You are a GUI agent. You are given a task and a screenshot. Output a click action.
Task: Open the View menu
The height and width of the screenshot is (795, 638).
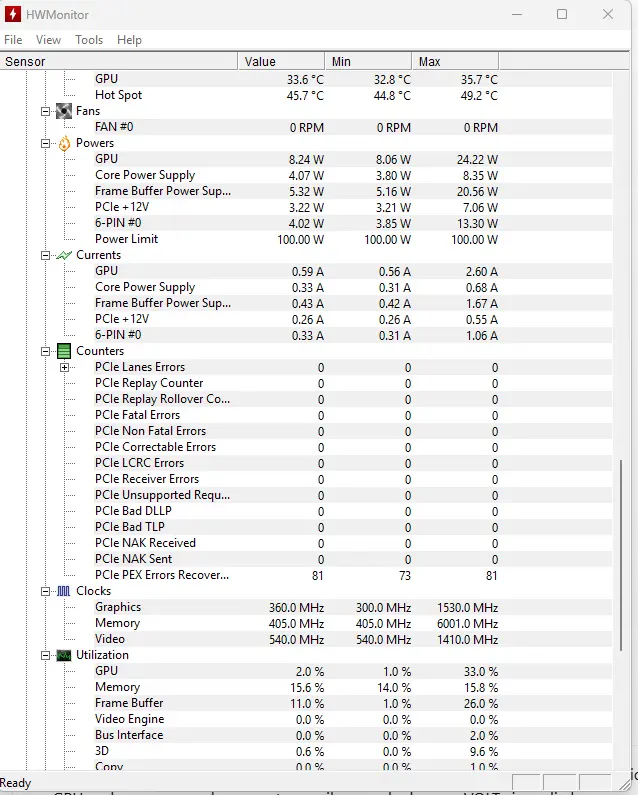48,40
